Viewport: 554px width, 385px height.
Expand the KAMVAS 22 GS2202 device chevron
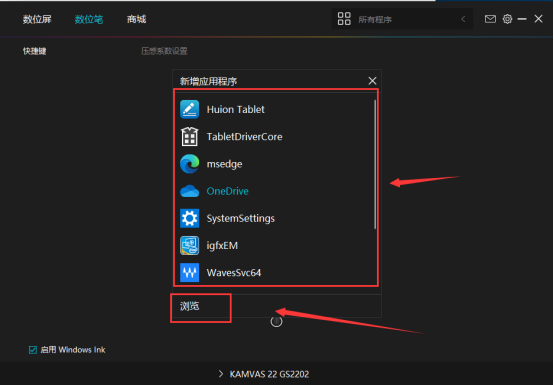(x=221, y=374)
